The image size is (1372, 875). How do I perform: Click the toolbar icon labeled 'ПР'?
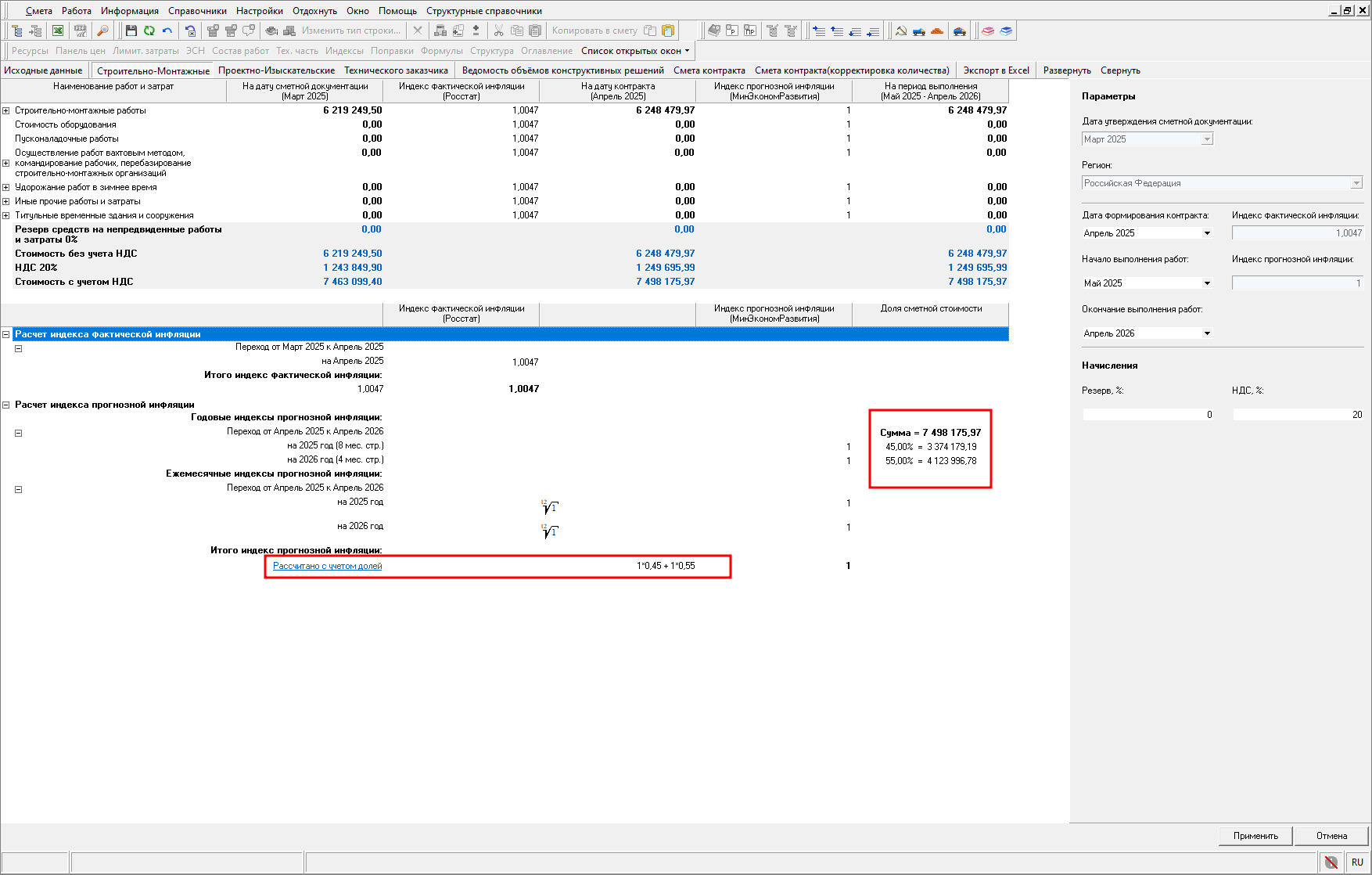click(750, 31)
